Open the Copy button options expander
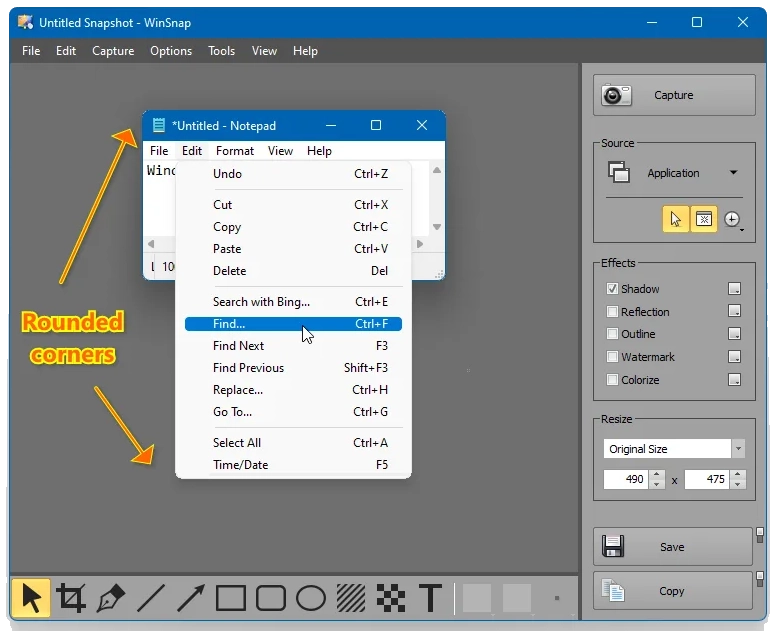The width and height of the screenshot is (775, 631). (x=760, y=580)
